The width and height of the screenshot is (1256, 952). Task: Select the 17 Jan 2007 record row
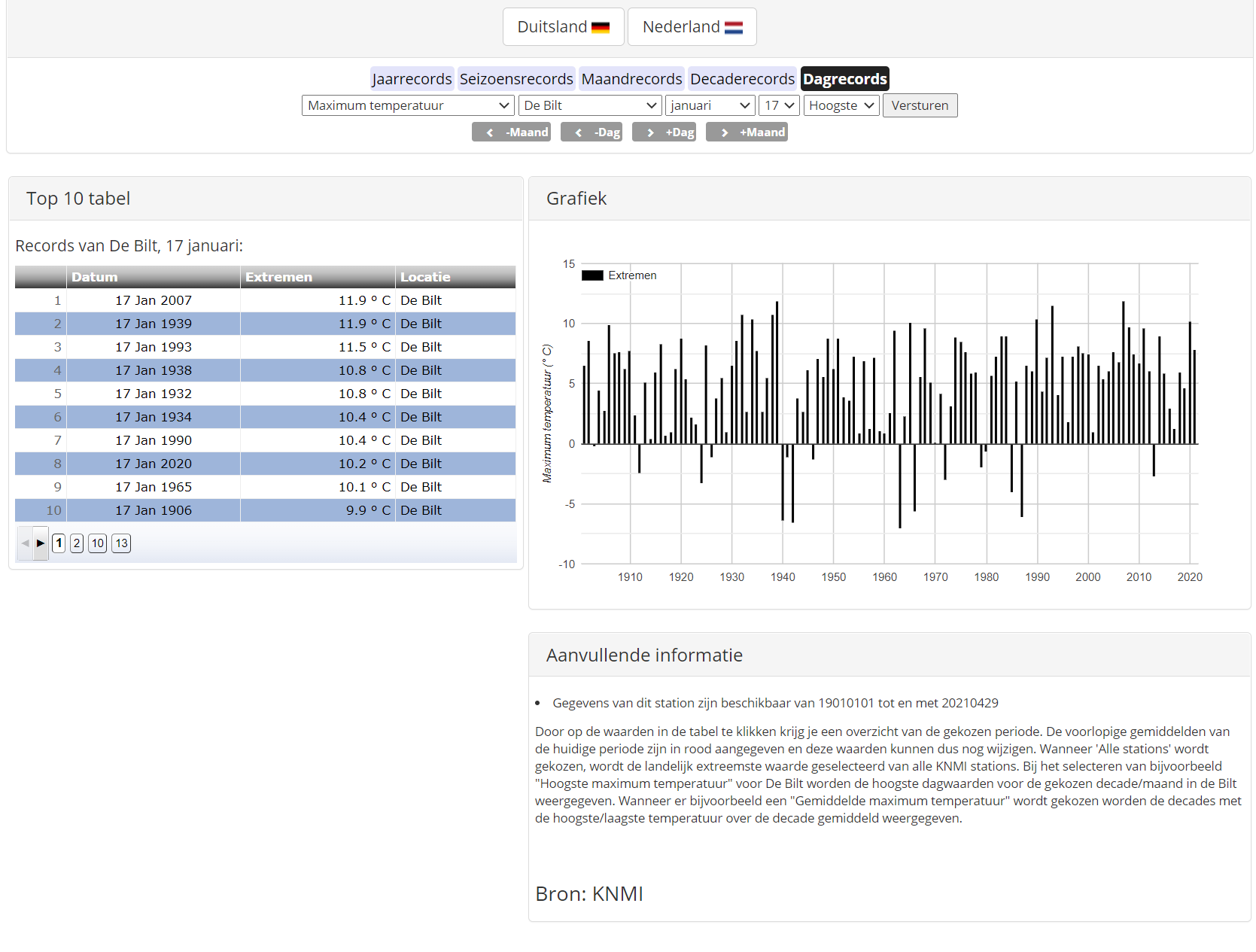click(x=154, y=300)
